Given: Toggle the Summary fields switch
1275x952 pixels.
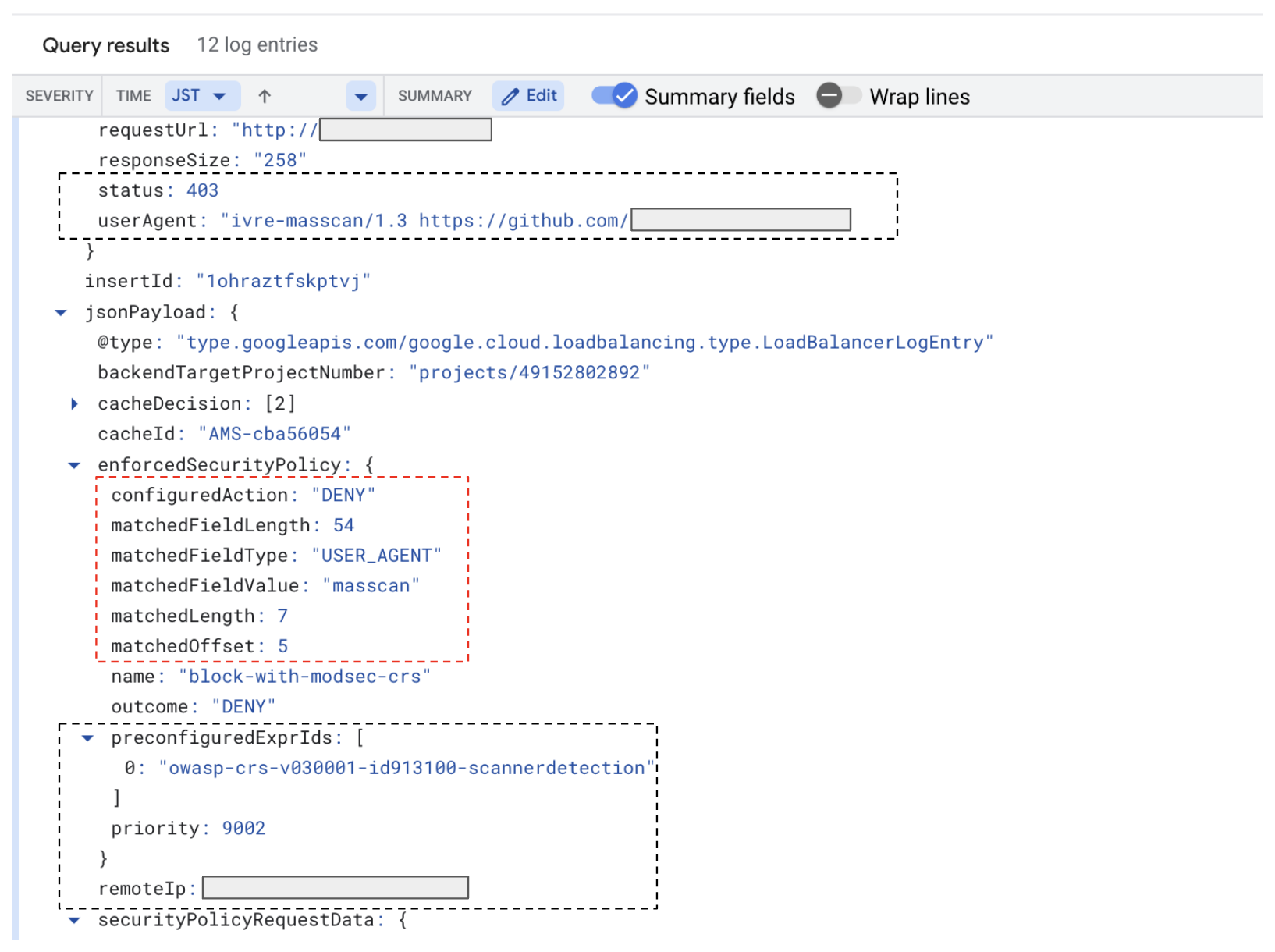Looking at the screenshot, I should tap(614, 96).
